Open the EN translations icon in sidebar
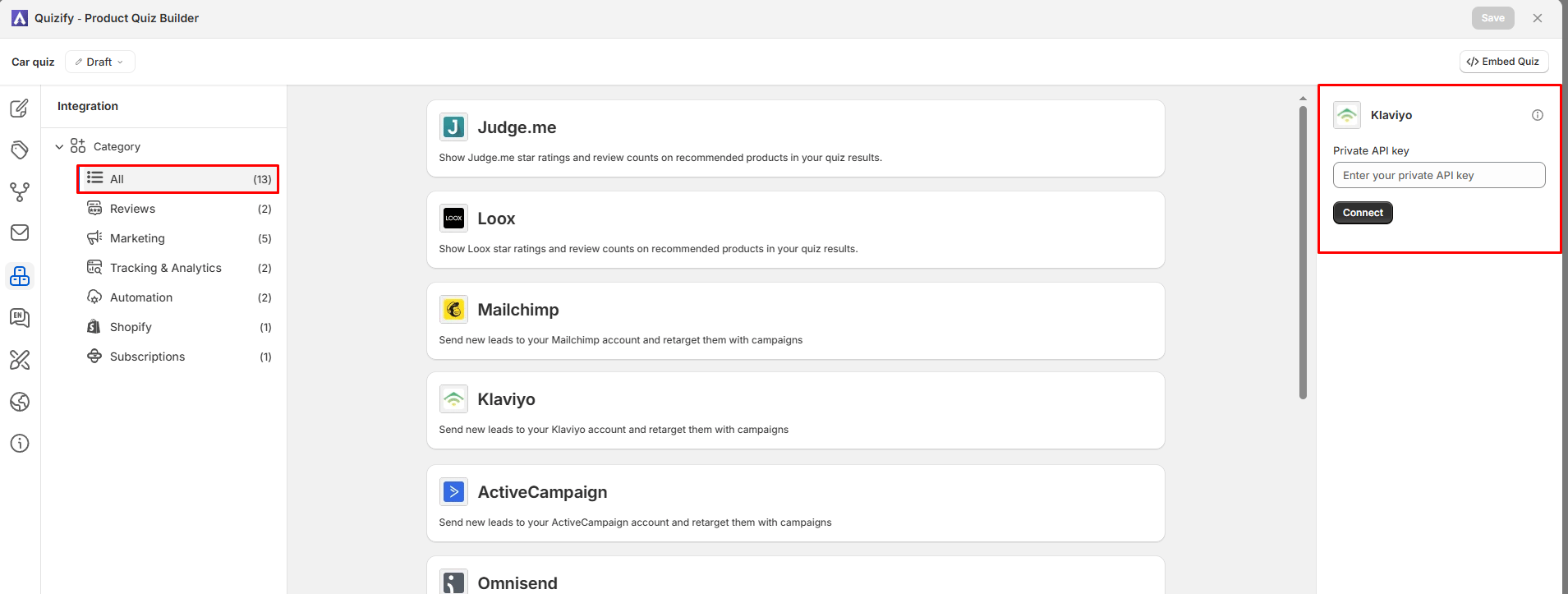The height and width of the screenshot is (594, 1568). click(20, 318)
